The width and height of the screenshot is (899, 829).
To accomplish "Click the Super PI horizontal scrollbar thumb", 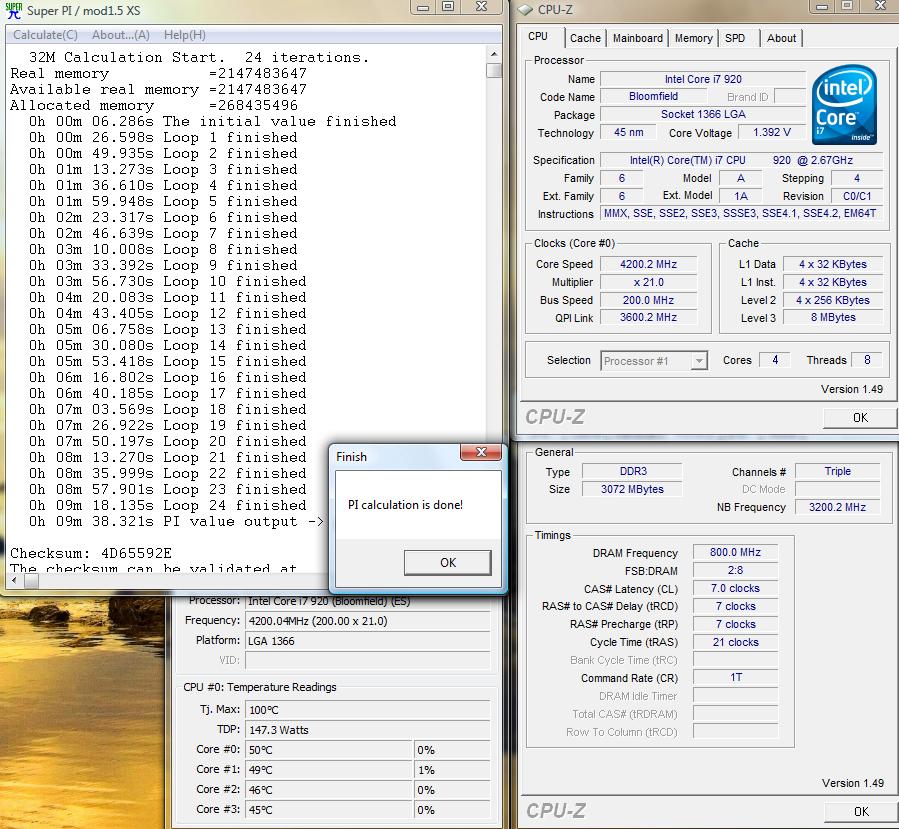I will coord(32,581).
